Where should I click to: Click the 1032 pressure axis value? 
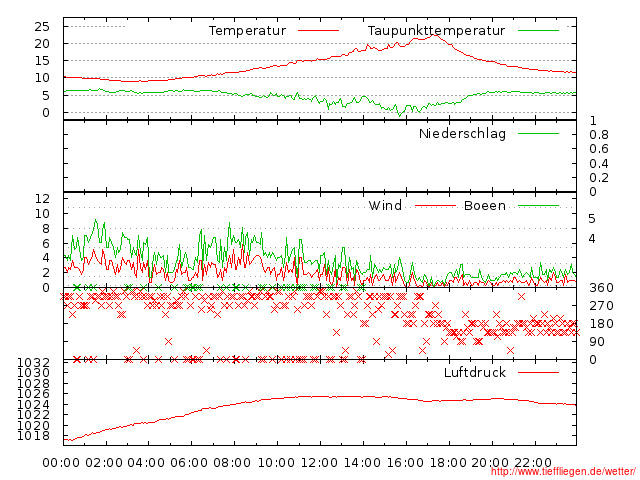(33, 362)
